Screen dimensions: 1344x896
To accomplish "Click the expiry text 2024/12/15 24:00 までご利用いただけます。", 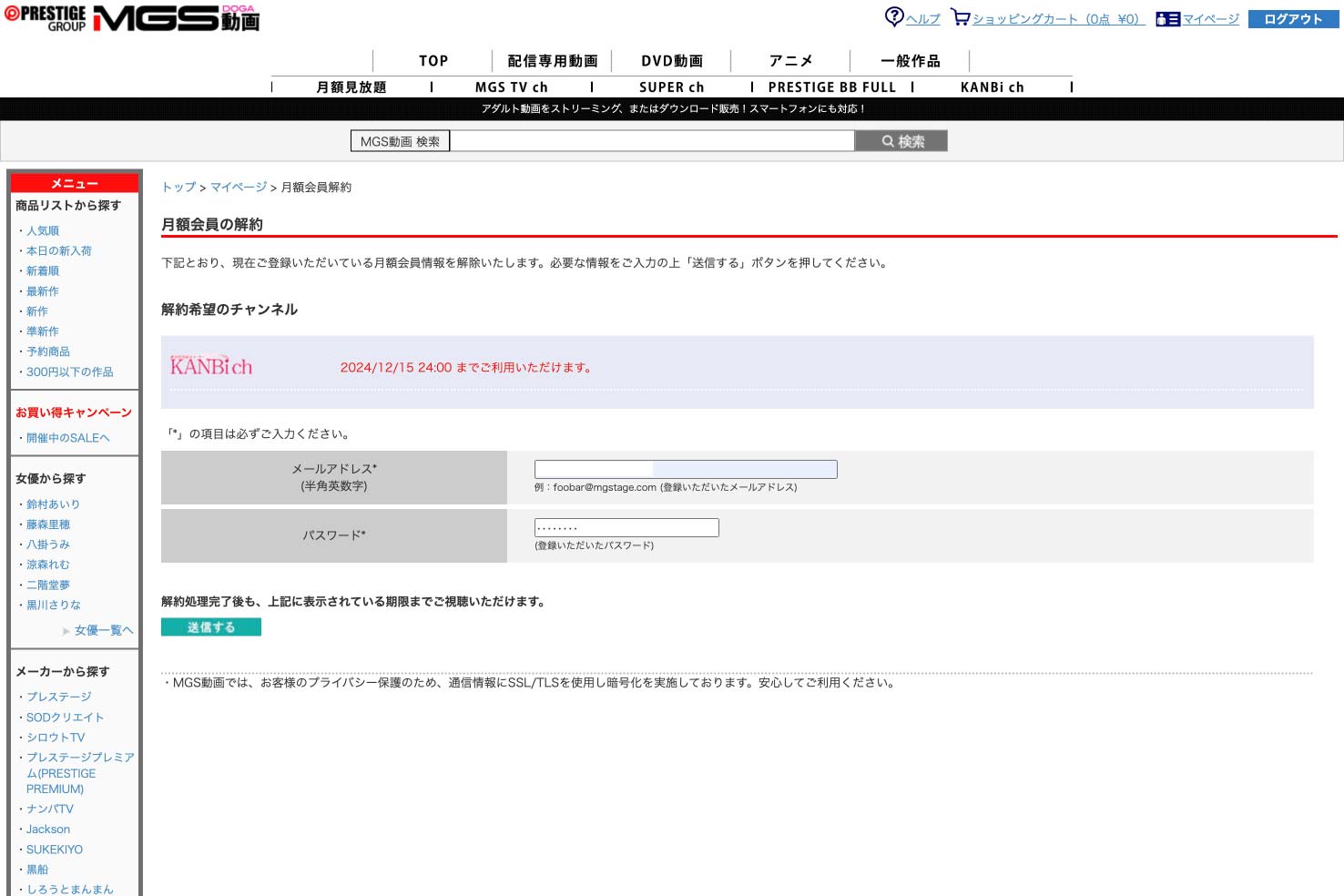I will [x=467, y=368].
